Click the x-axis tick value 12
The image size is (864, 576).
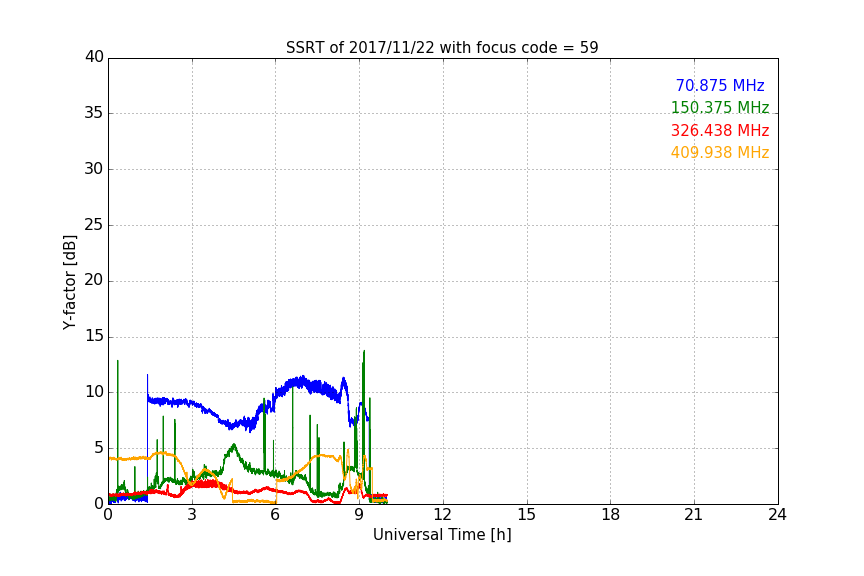coord(442,515)
